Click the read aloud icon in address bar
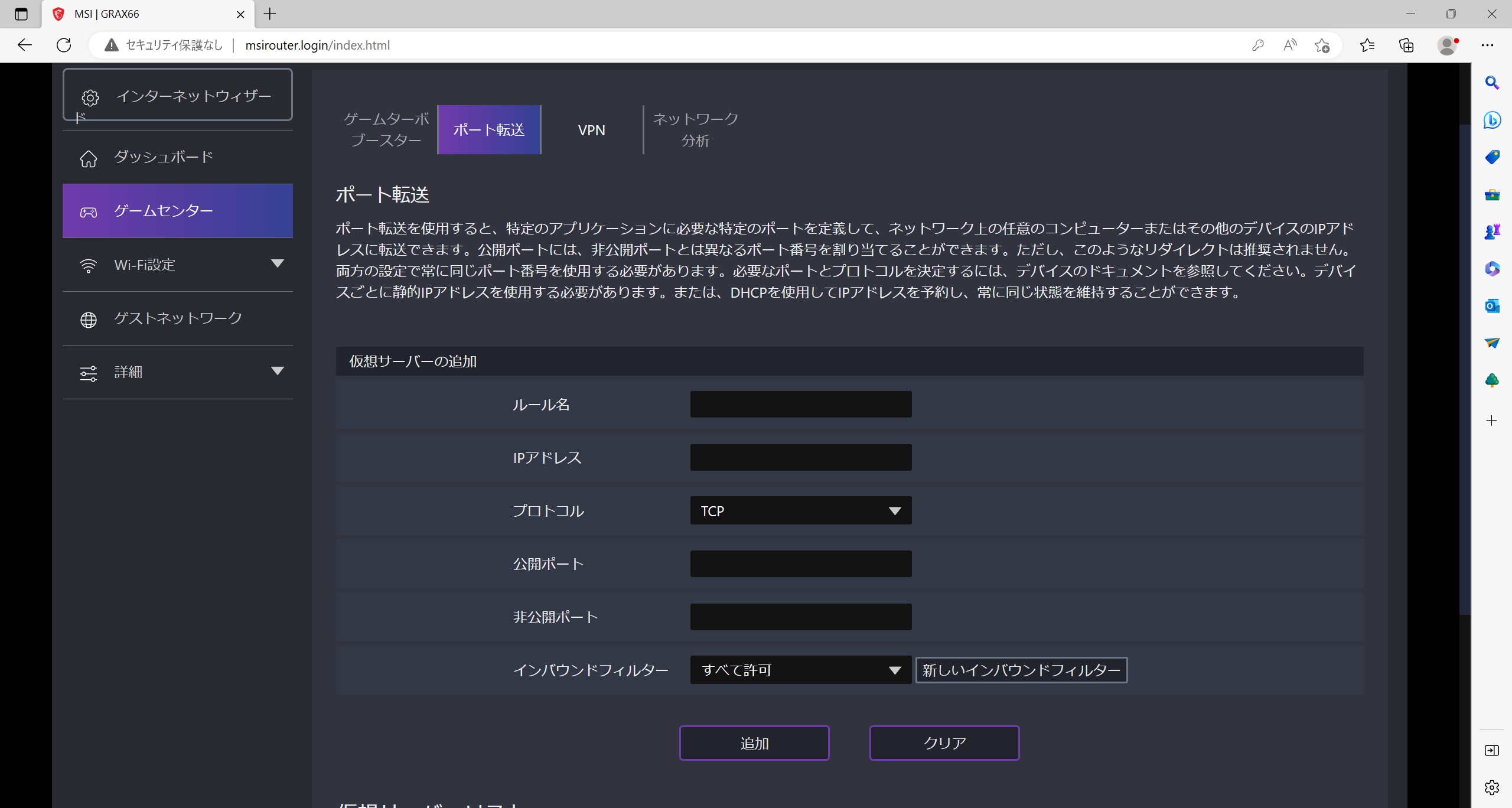This screenshot has width=1512, height=808. coord(1290,45)
